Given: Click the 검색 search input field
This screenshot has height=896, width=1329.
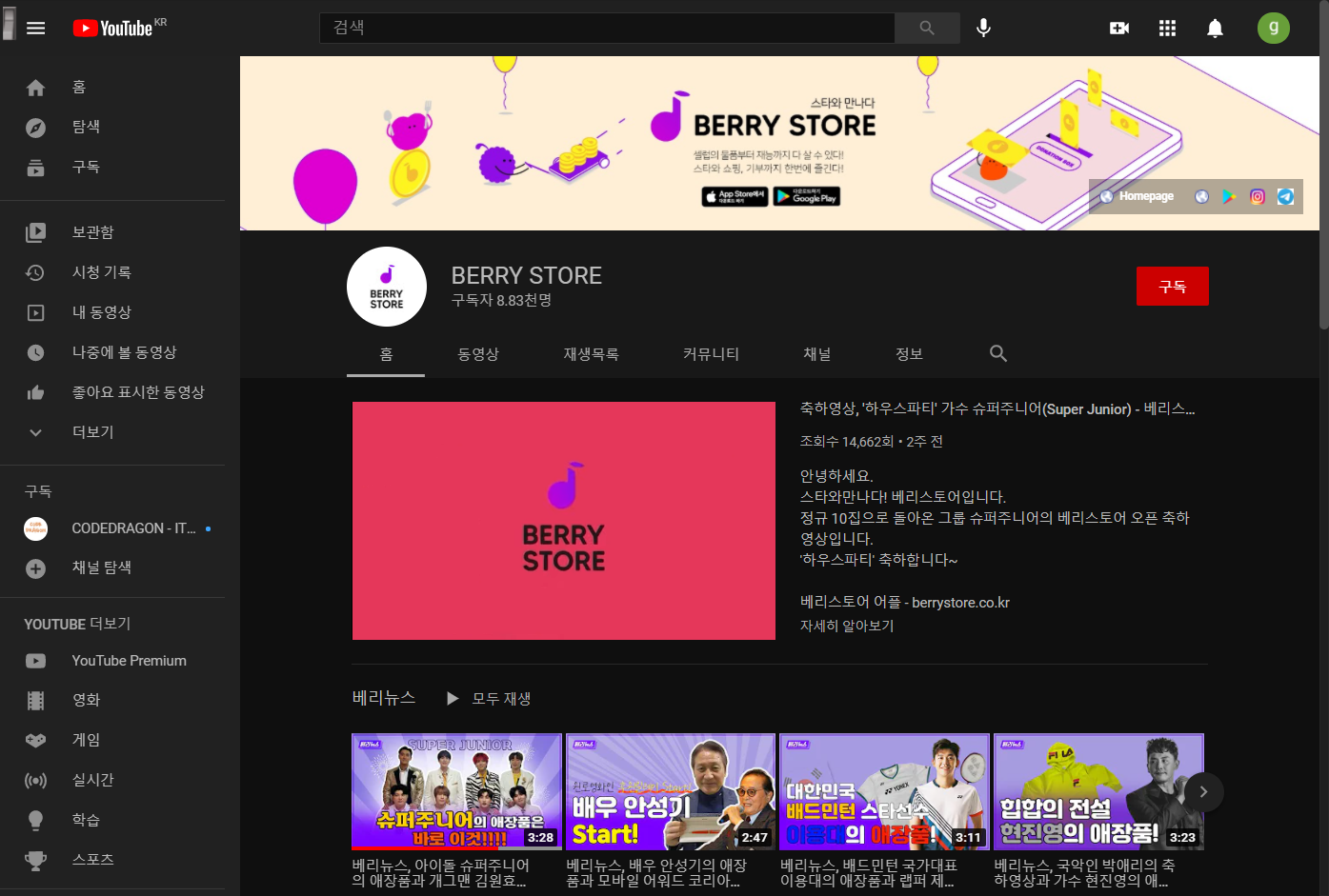Looking at the screenshot, I should point(607,28).
